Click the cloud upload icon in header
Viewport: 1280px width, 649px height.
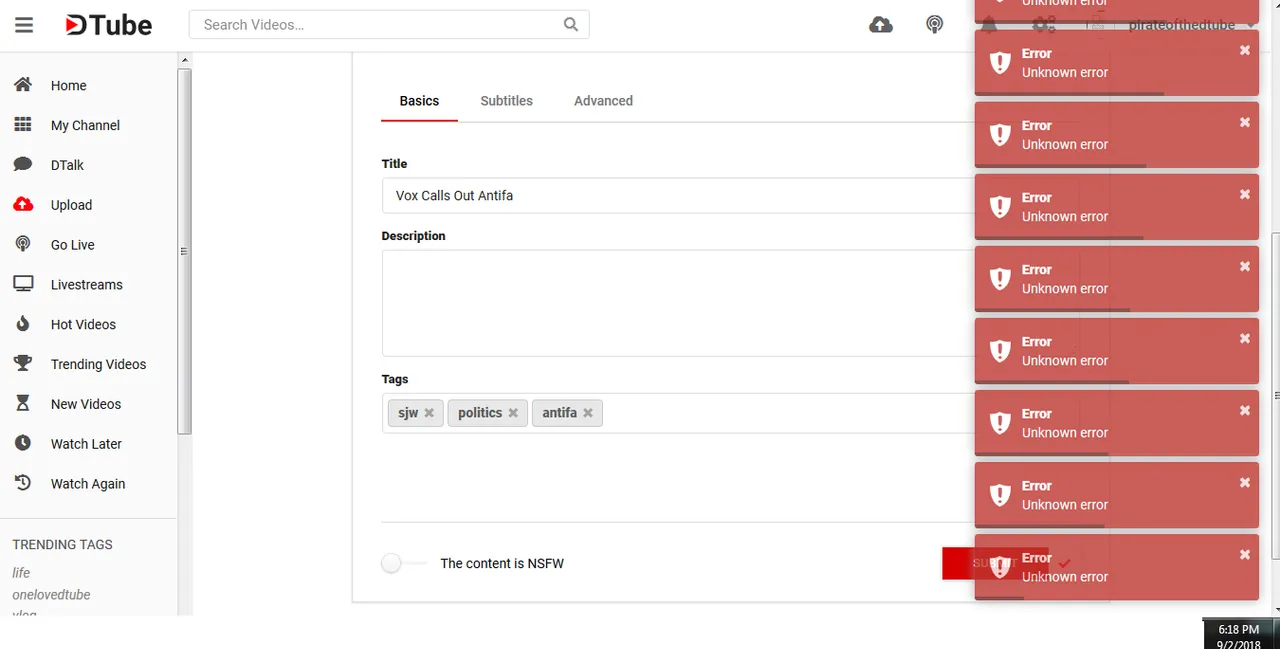881,25
